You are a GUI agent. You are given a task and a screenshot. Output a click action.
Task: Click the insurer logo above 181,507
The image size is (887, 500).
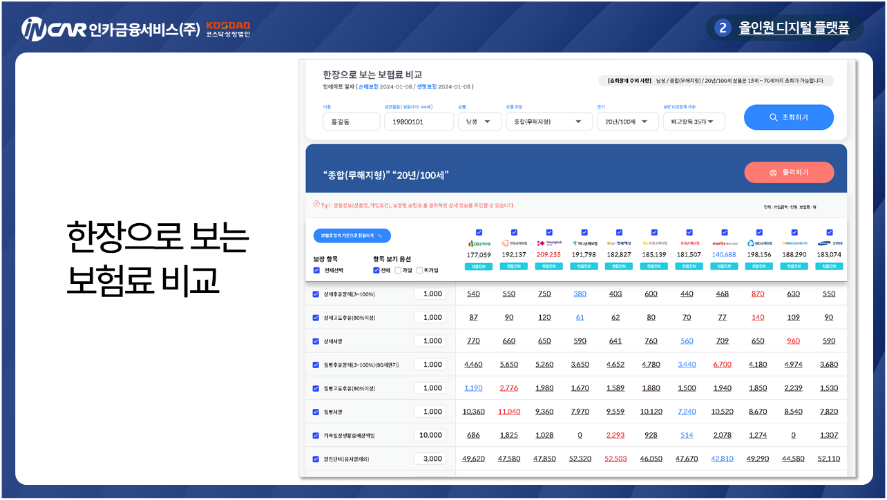689,243
